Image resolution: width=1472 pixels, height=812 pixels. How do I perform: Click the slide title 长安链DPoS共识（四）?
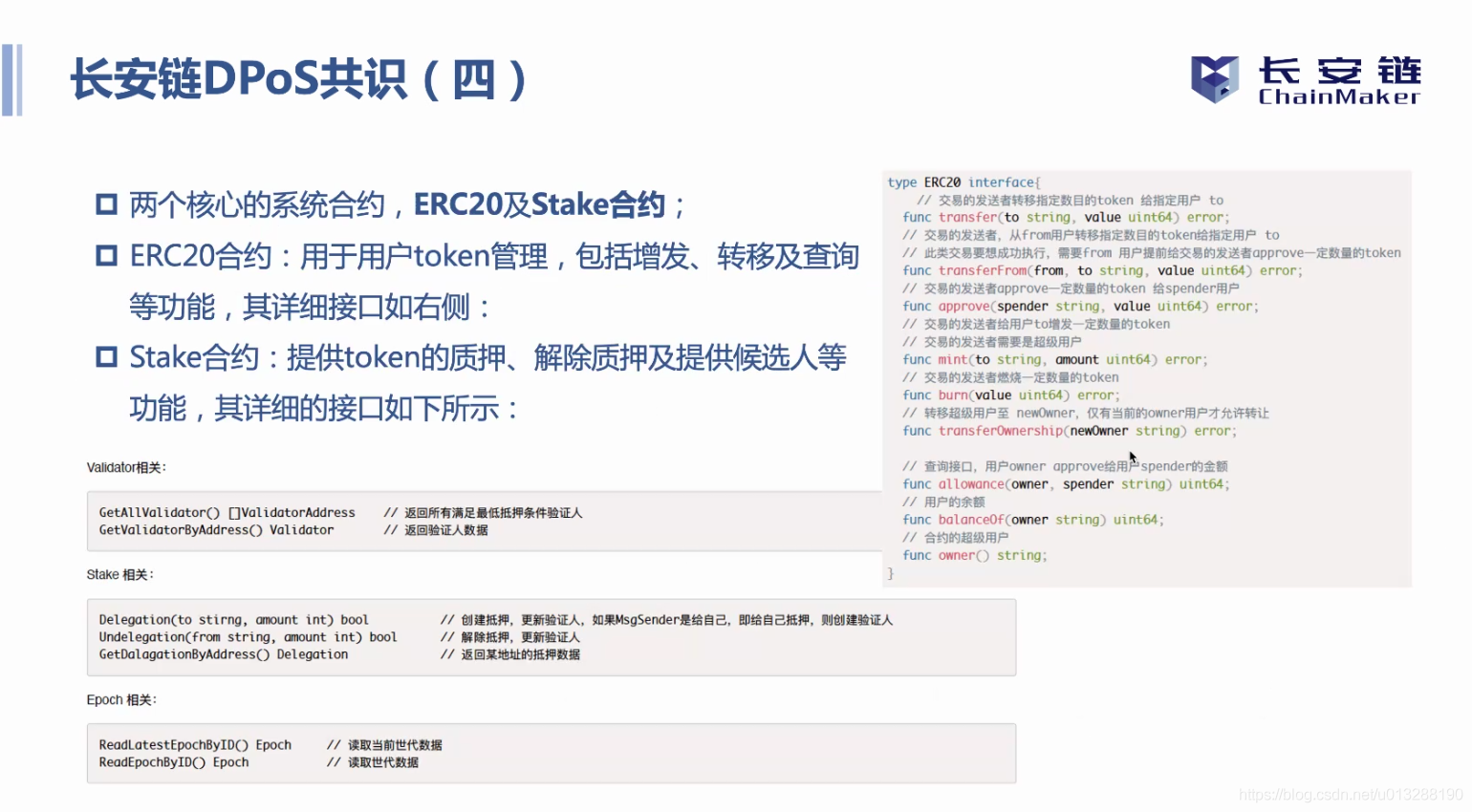click(x=299, y=79)
